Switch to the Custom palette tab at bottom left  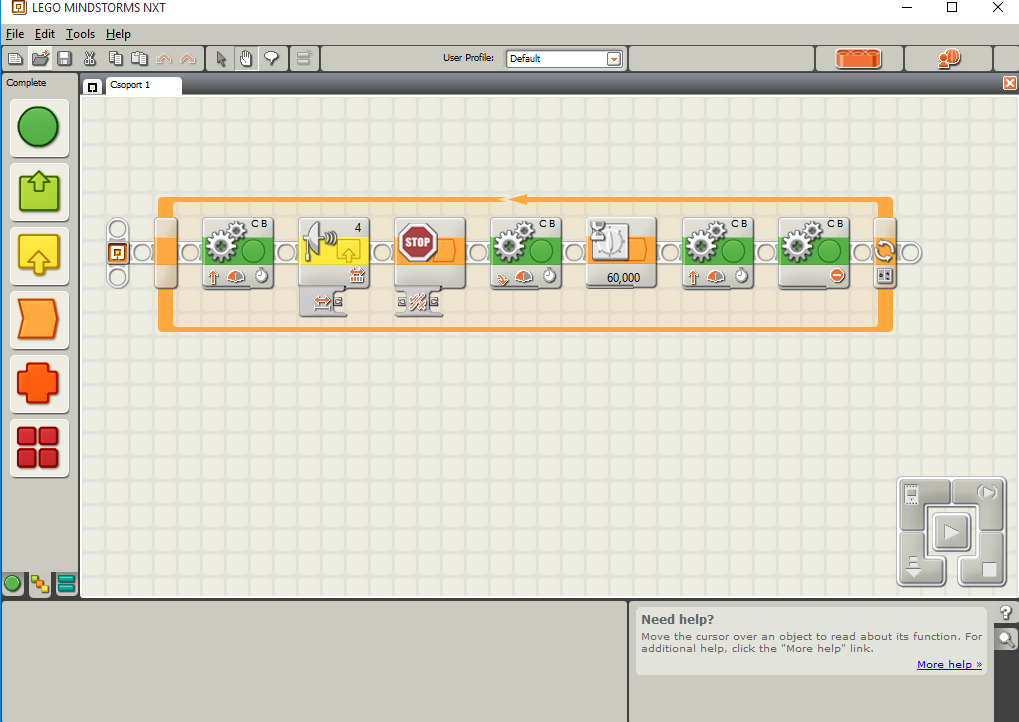[x=66, y=584]
